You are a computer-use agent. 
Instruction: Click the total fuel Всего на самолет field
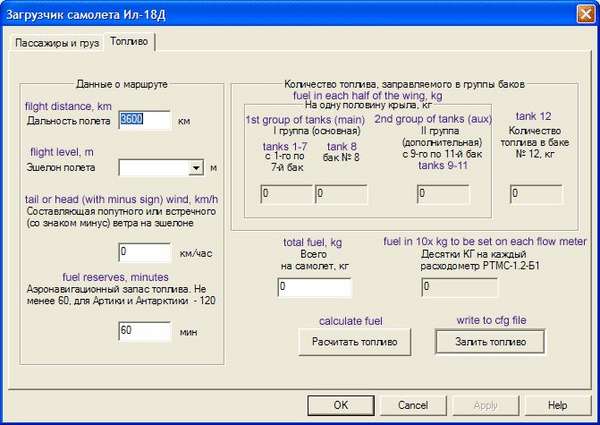[315, 287]
